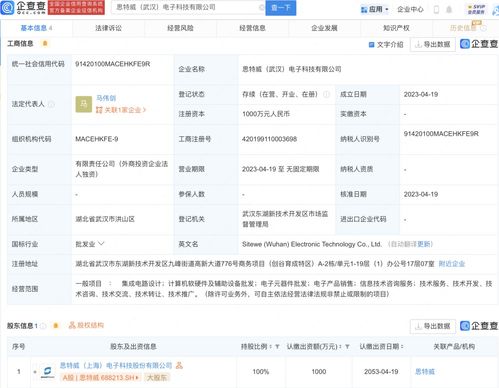Select the registration number 420199110003698
Screen dimensions: 499x388
269,139
